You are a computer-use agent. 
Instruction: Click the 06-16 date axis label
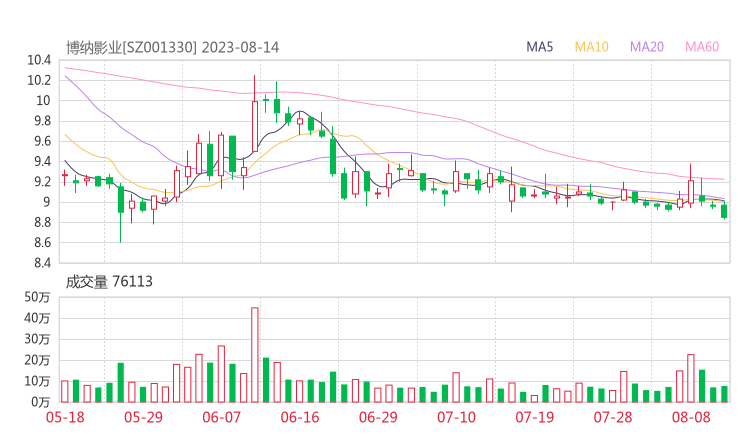pos(300,417)
